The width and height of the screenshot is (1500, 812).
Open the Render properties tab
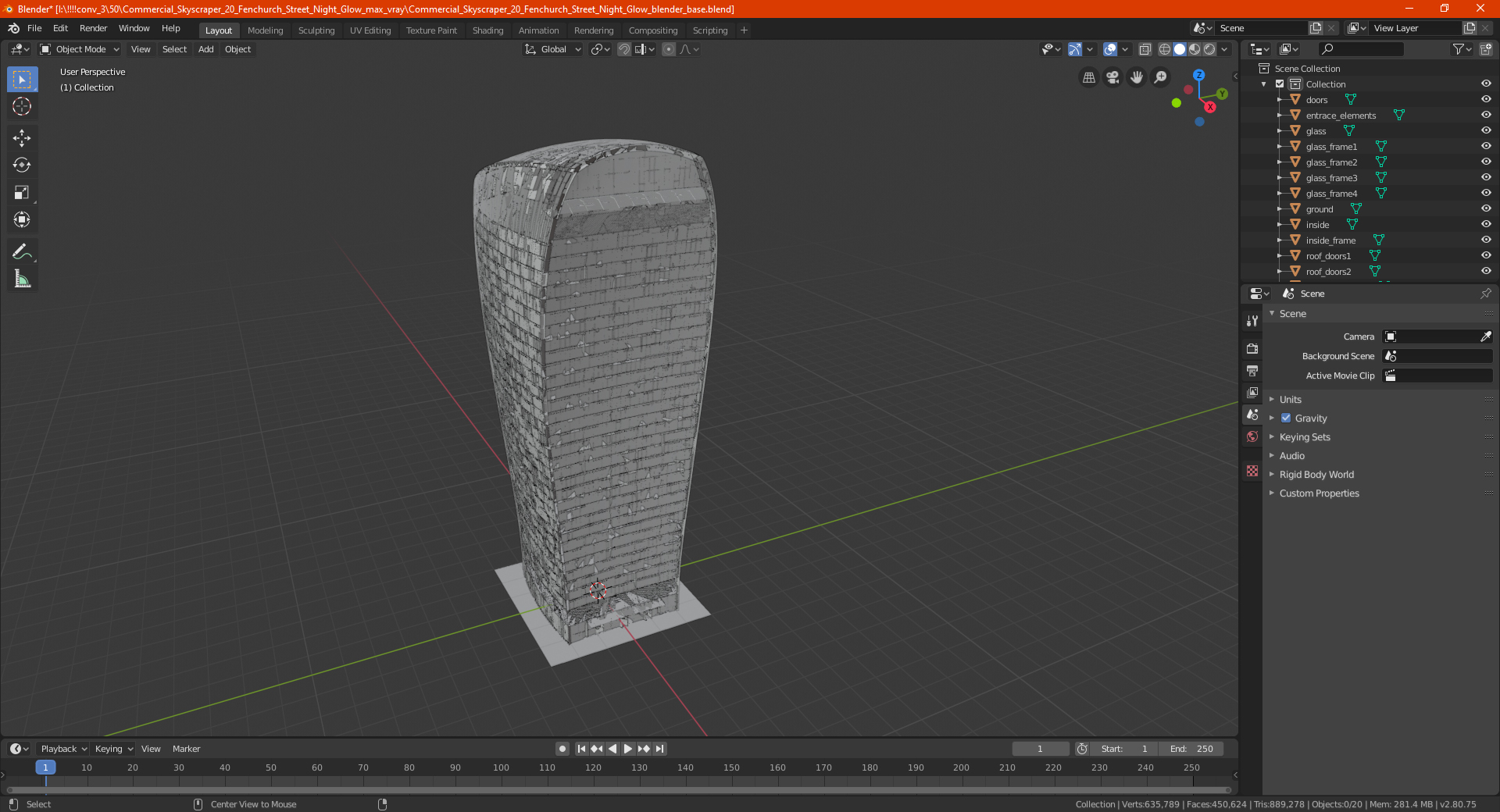coord(1252,348)
